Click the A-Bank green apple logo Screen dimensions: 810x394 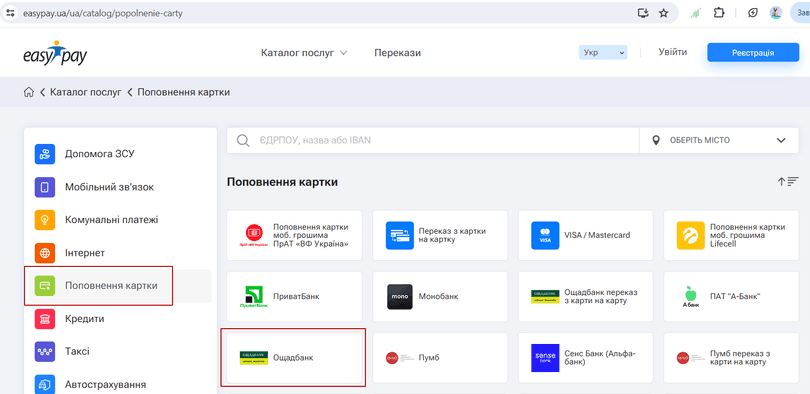[691, 297]
